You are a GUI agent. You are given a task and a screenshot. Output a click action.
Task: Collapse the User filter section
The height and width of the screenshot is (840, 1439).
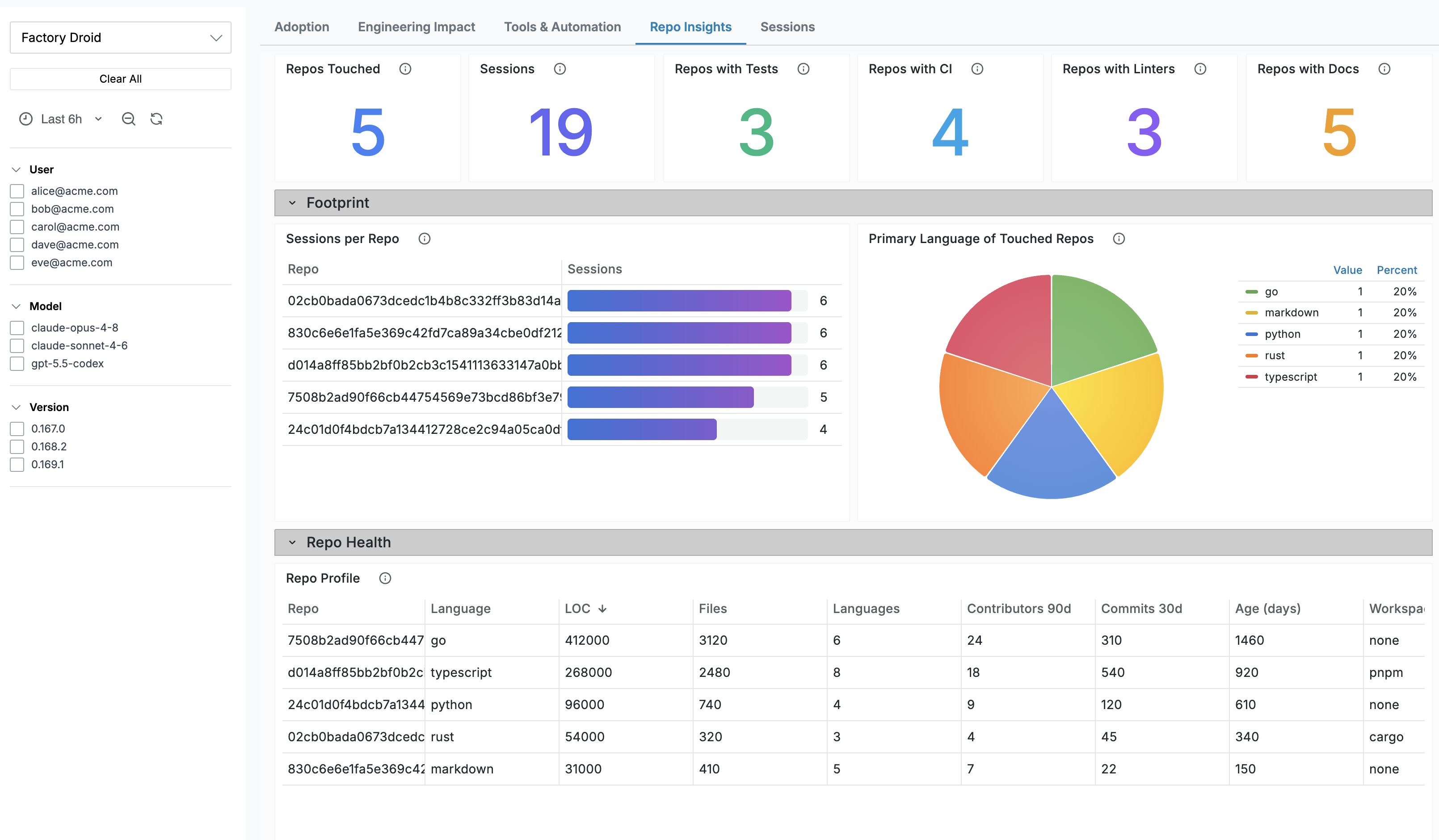(17, 170)
